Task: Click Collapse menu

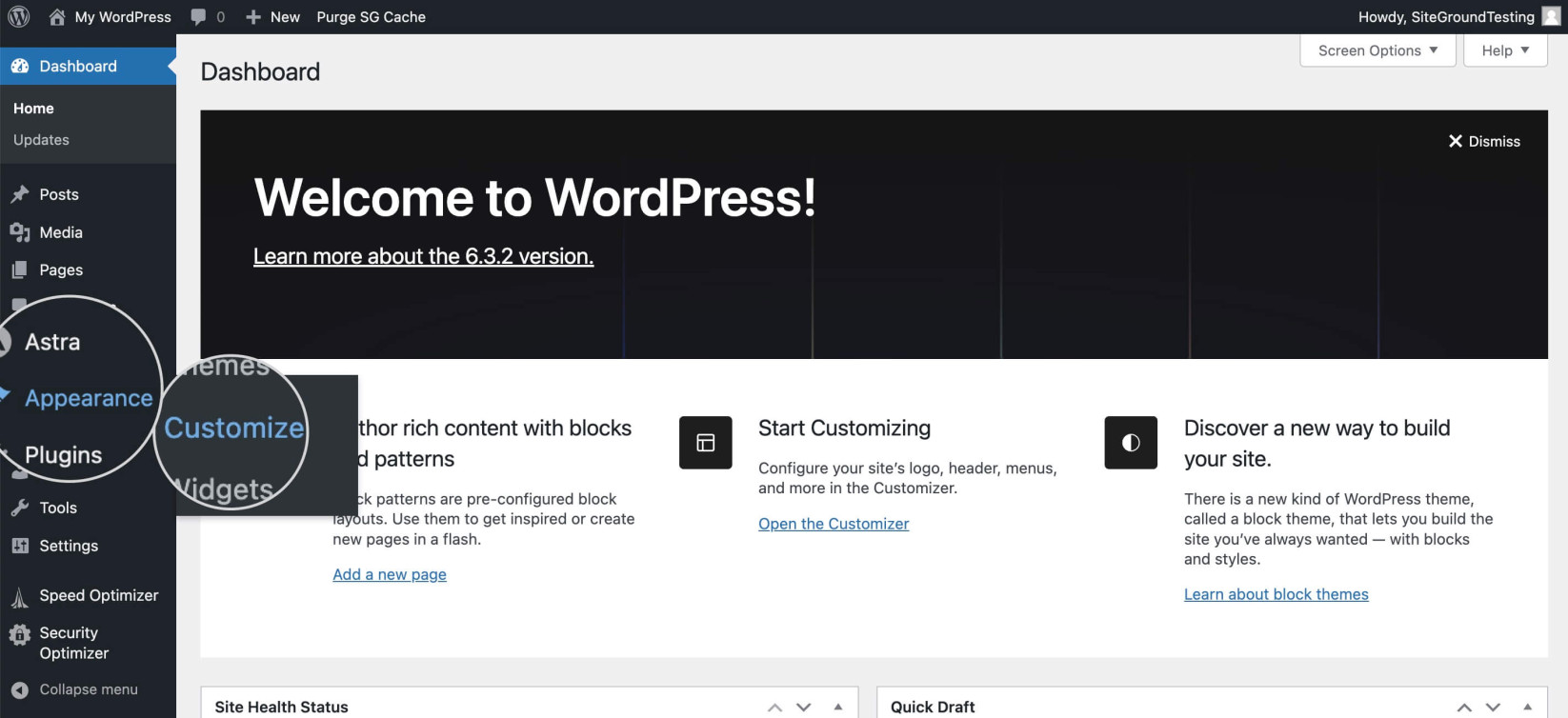Action: tap(88, 689)
